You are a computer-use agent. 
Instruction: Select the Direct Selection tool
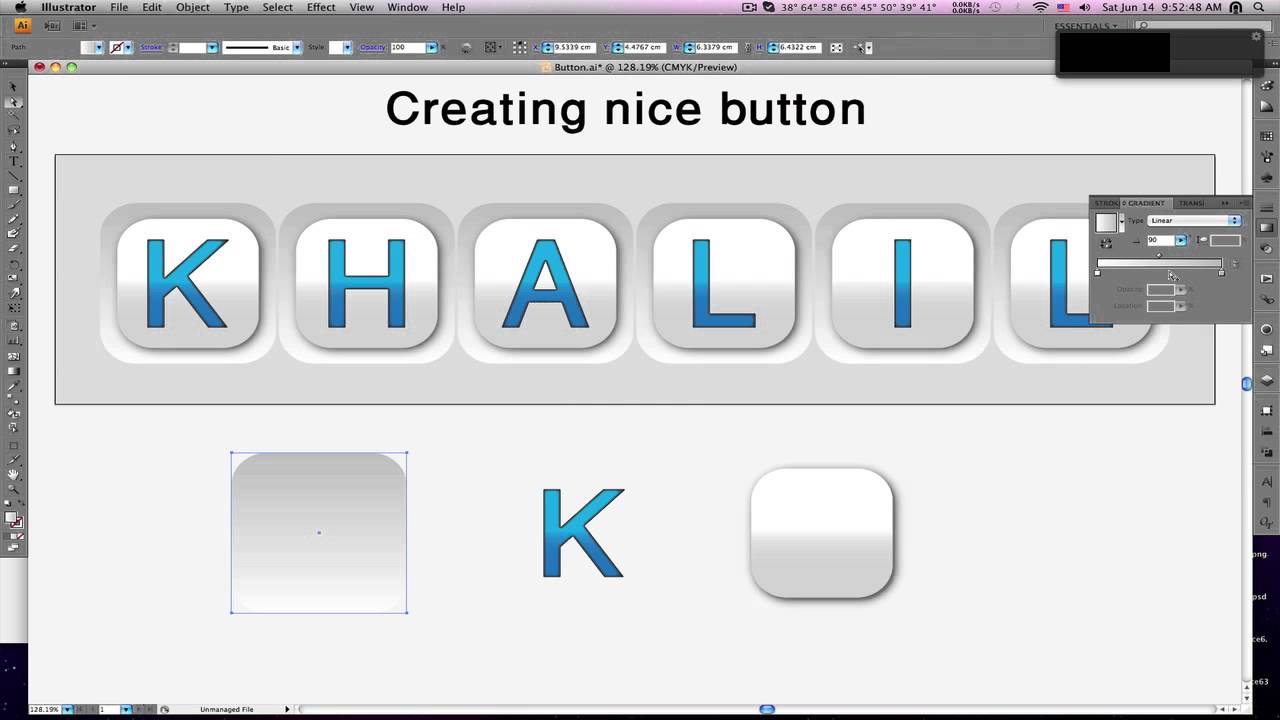click(14, 101)
